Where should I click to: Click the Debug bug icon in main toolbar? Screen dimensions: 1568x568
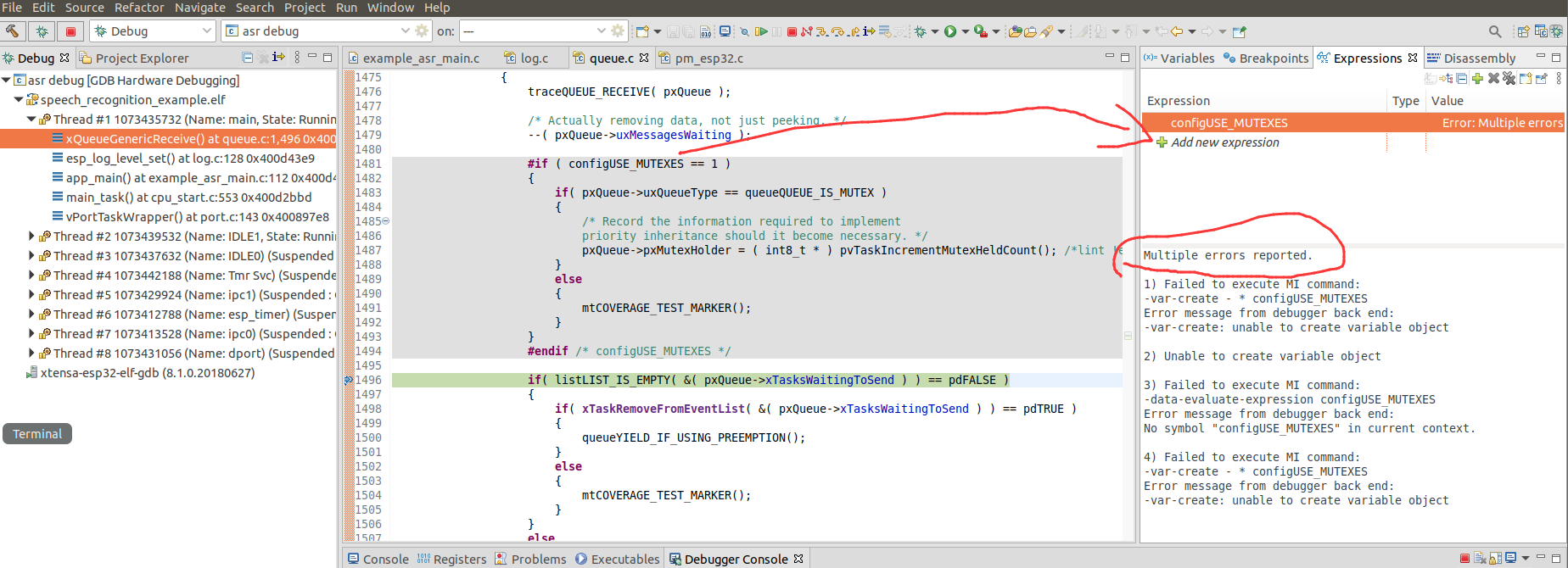(920, 31)
